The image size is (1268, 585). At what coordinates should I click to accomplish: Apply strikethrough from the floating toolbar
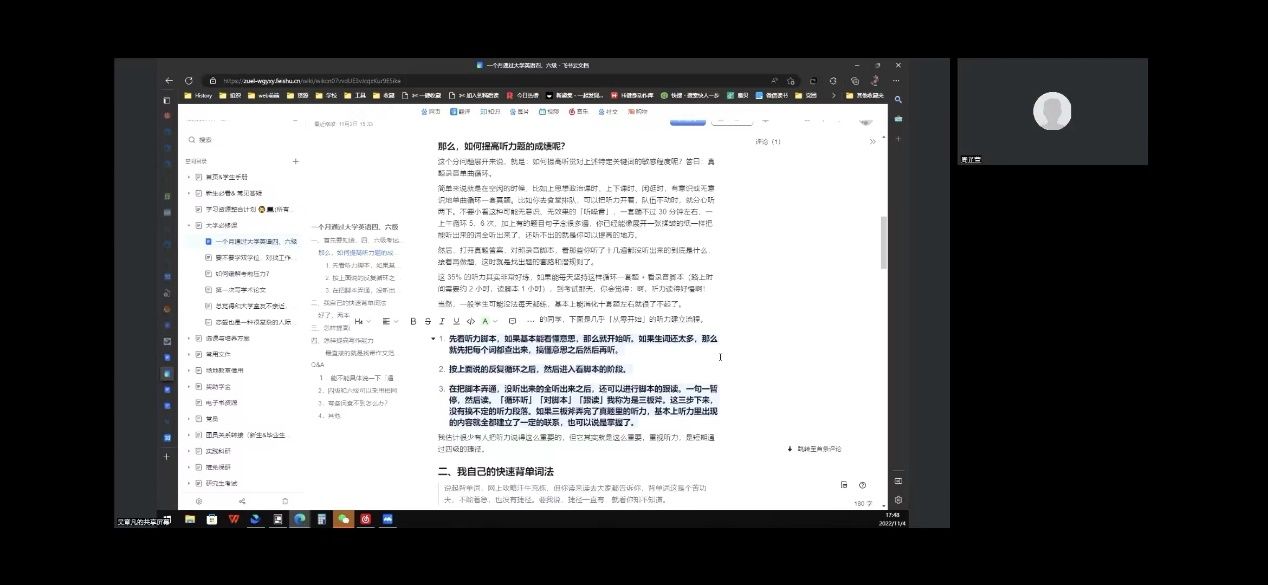[x=428, y=321]
